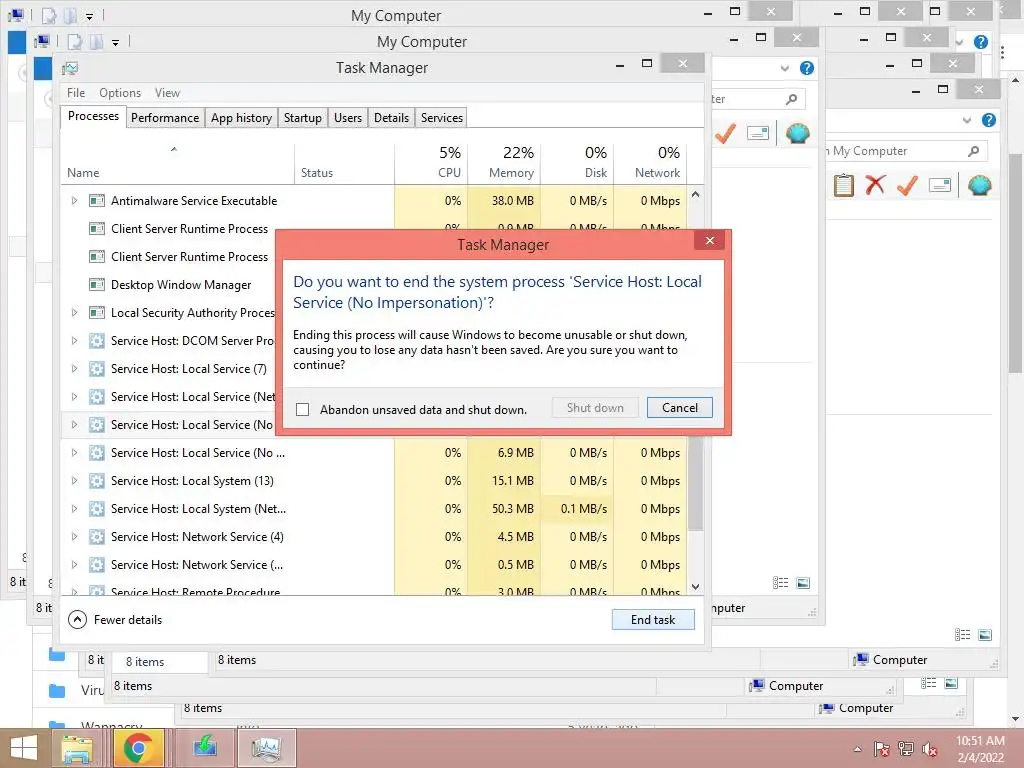Click the shell icon below 'My Computer' search field
Screen dimensions: 1024x768
tap(979, 185)
